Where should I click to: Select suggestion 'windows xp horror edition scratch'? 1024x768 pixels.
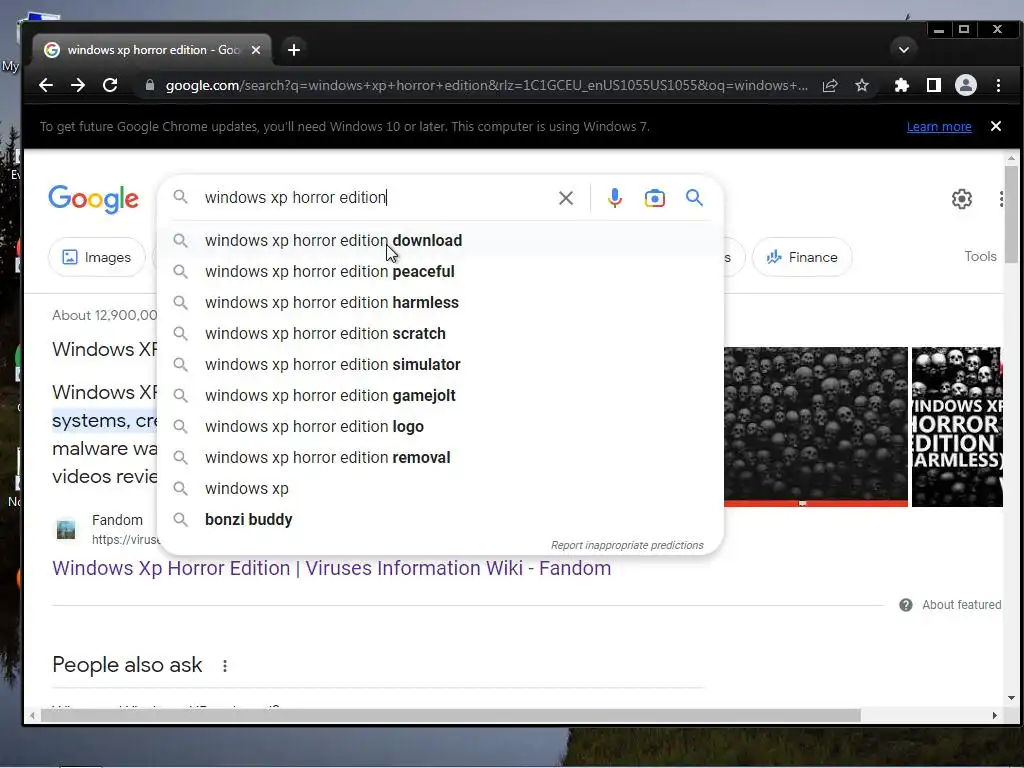[x=441, y=334]
